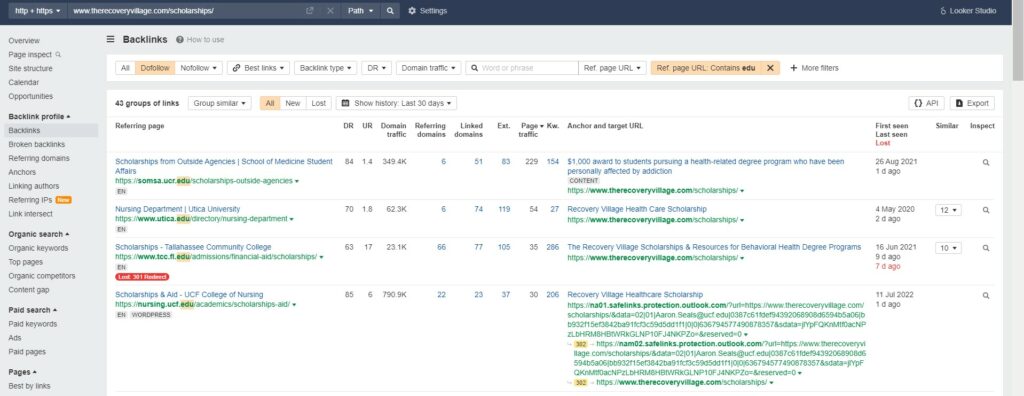The height and width of the screenshot is (396, 1024).
Task: Open the external link icon in URL bar
Action: click(x=310, y=11)
